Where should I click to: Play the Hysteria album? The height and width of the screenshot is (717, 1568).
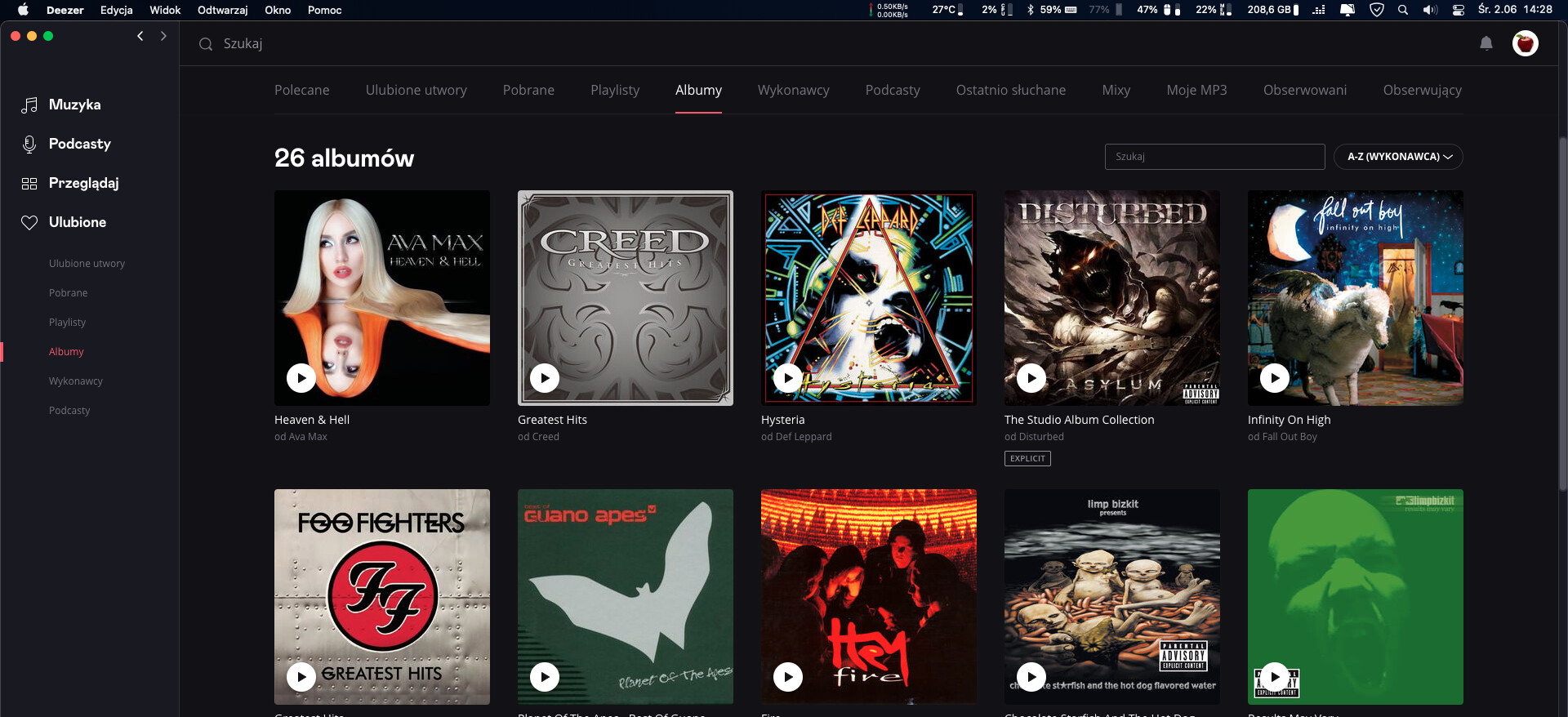click(x=788, y=377)
